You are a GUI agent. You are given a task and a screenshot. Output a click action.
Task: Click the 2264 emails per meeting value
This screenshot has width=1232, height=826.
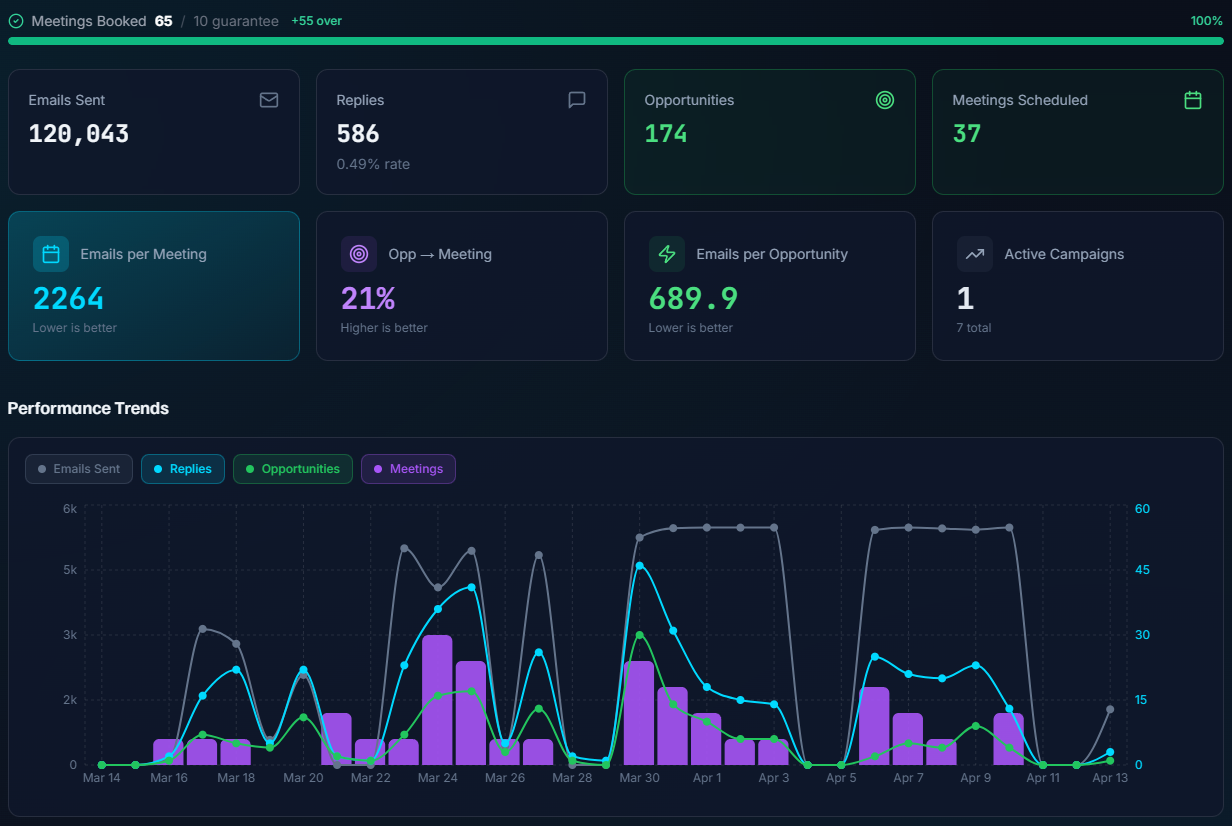point(69,298)
